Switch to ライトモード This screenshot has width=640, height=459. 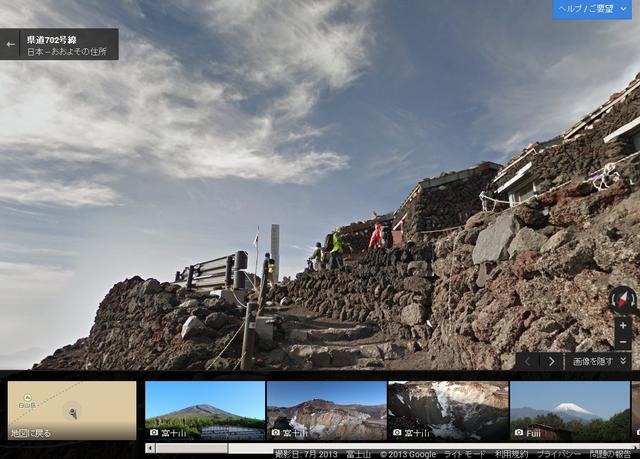point(465,454)
